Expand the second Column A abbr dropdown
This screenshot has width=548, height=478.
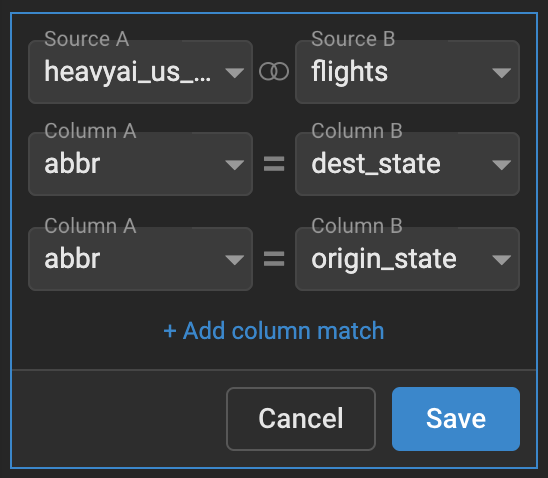click(140, 259)
